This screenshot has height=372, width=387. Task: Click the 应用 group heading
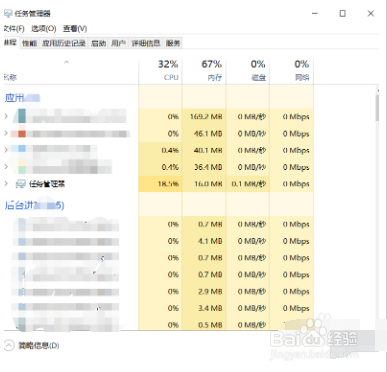coord(14,97)
